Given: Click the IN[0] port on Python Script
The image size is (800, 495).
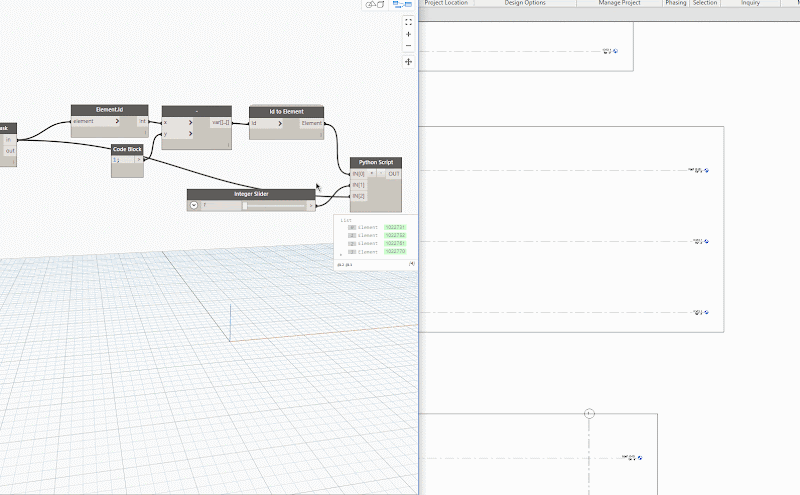Looking at the screenshot, I should click(x=358, y=174).
